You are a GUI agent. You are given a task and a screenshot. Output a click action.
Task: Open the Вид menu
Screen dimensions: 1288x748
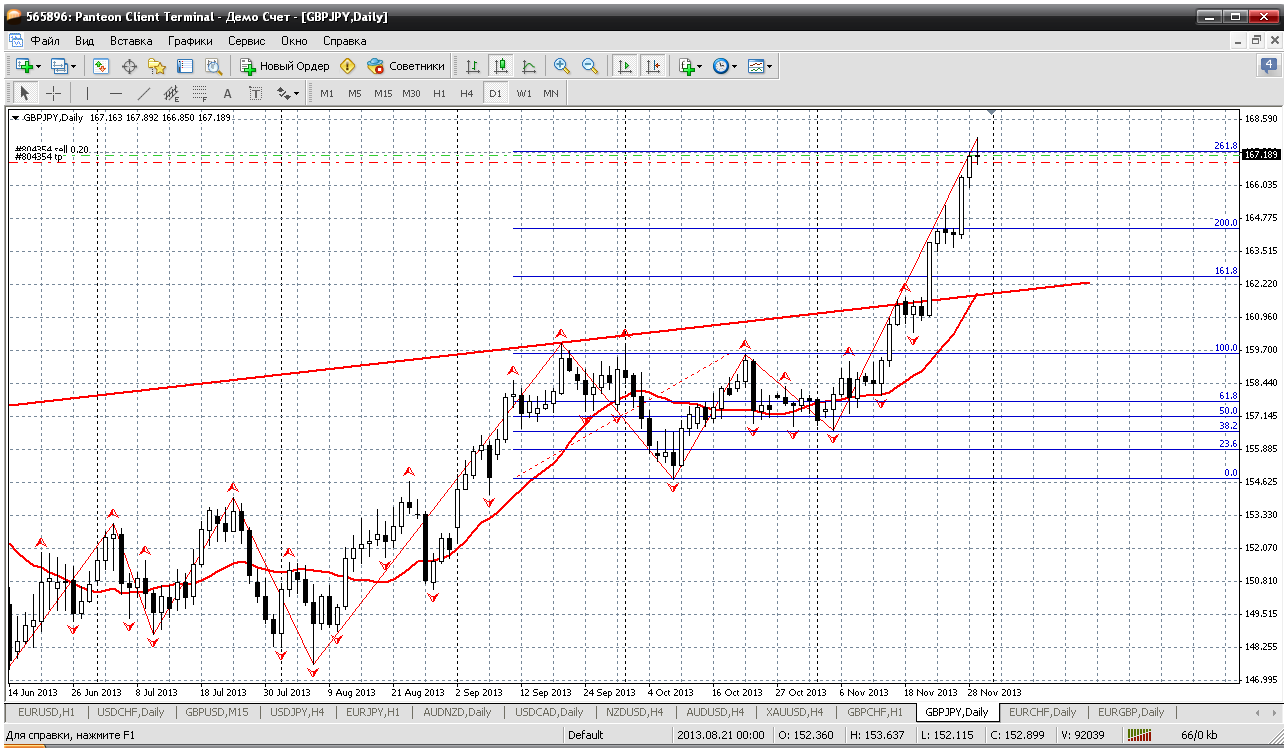click(85, 41)
